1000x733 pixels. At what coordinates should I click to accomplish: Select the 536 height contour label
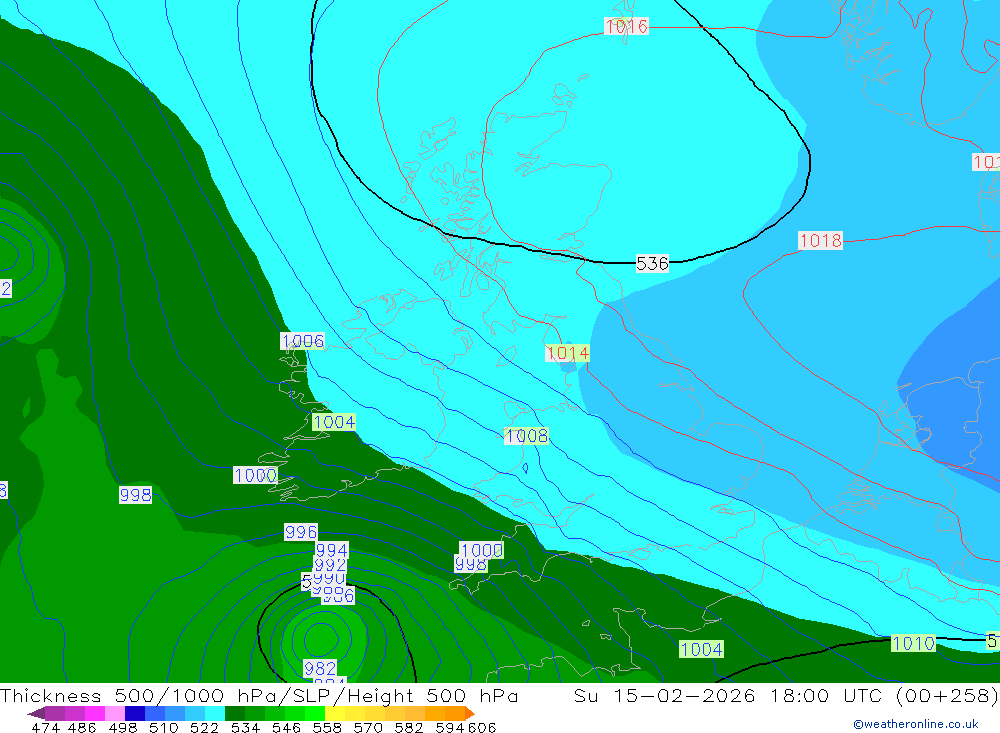[x=652, y=263]
